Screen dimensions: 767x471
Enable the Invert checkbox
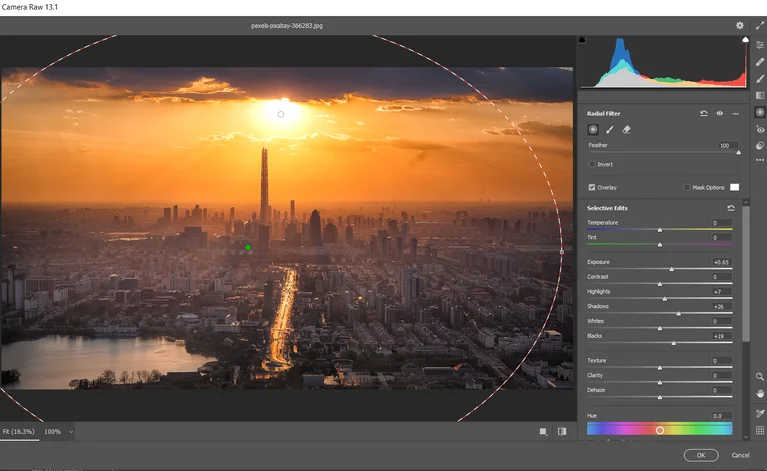(x=592, y=164)
